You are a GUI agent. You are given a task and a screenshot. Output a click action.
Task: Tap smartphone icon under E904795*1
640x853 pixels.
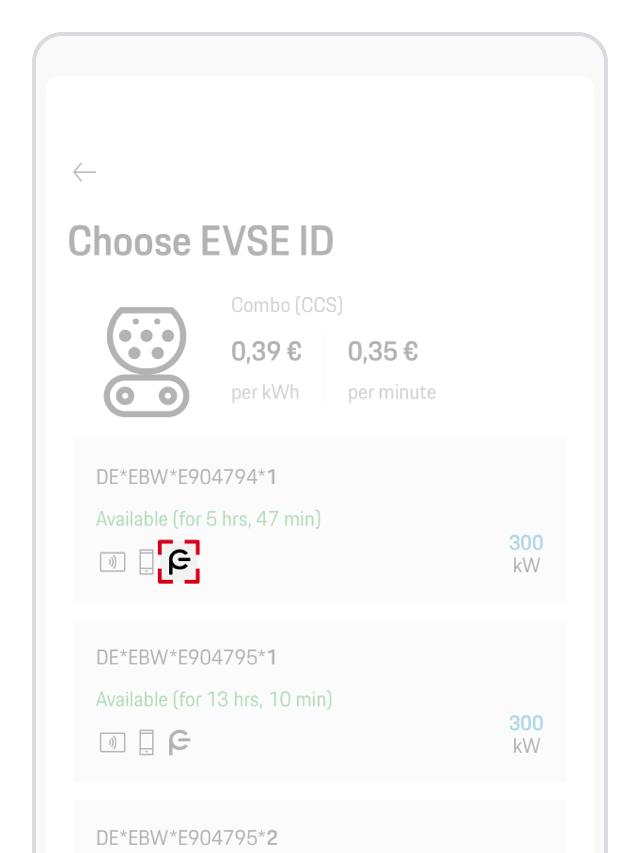146,742
